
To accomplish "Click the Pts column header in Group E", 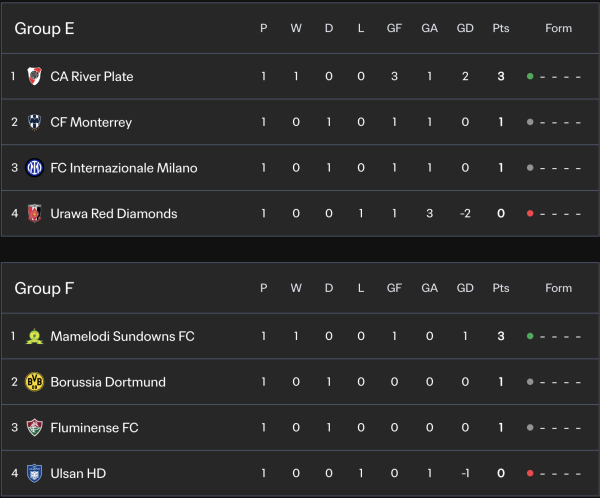I will click(500, 28).
